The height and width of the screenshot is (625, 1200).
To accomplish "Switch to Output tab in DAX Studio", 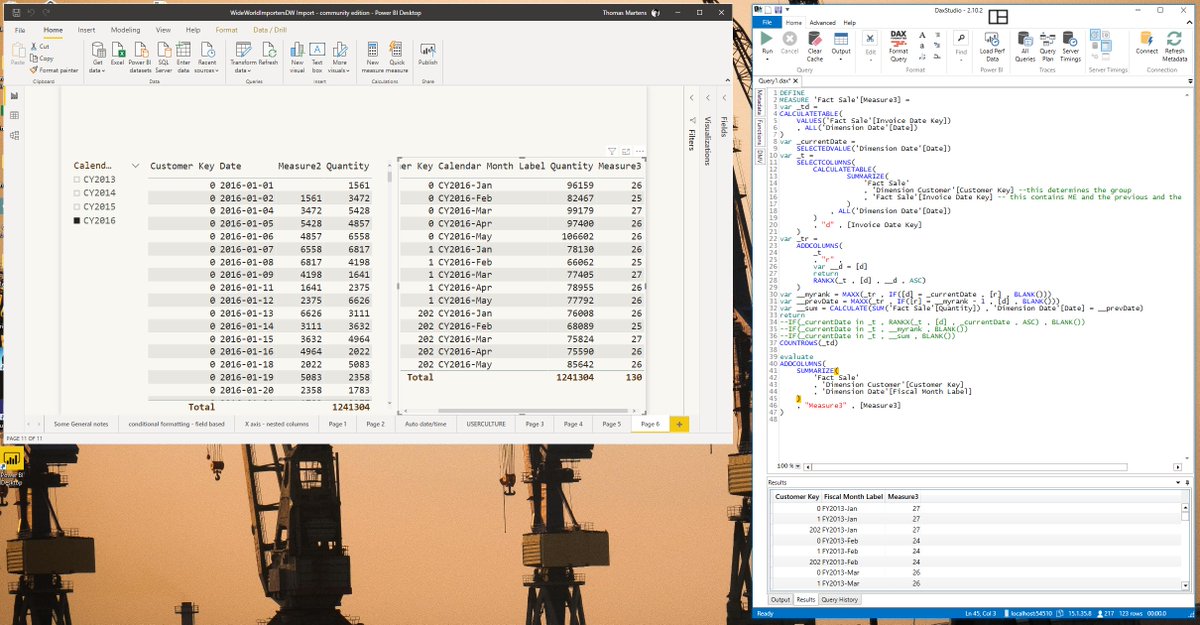I will (780, 600).
